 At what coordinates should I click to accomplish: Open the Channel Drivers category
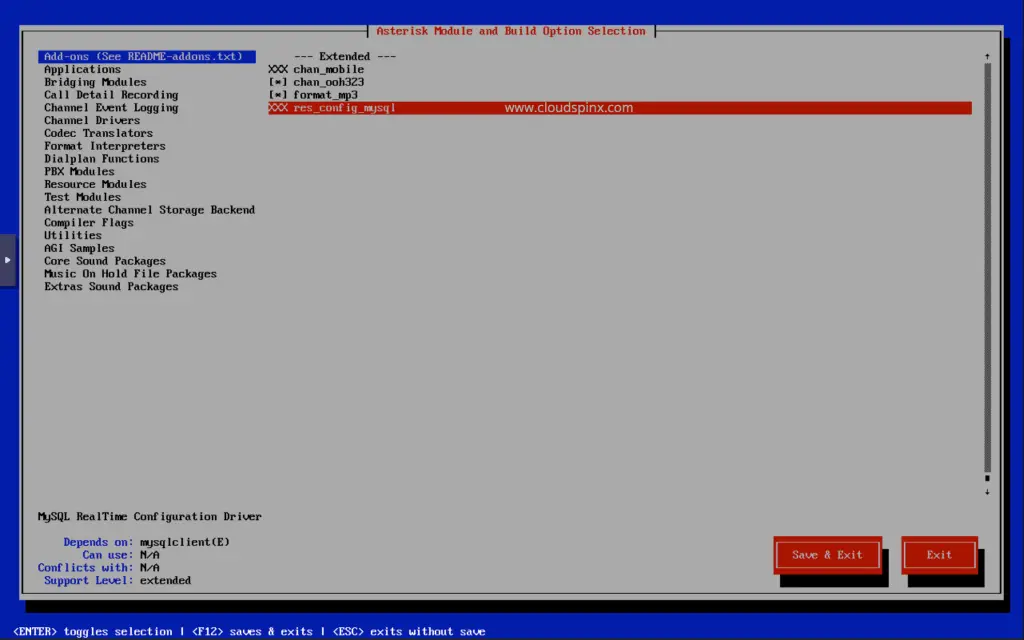(x=91, y=120)
